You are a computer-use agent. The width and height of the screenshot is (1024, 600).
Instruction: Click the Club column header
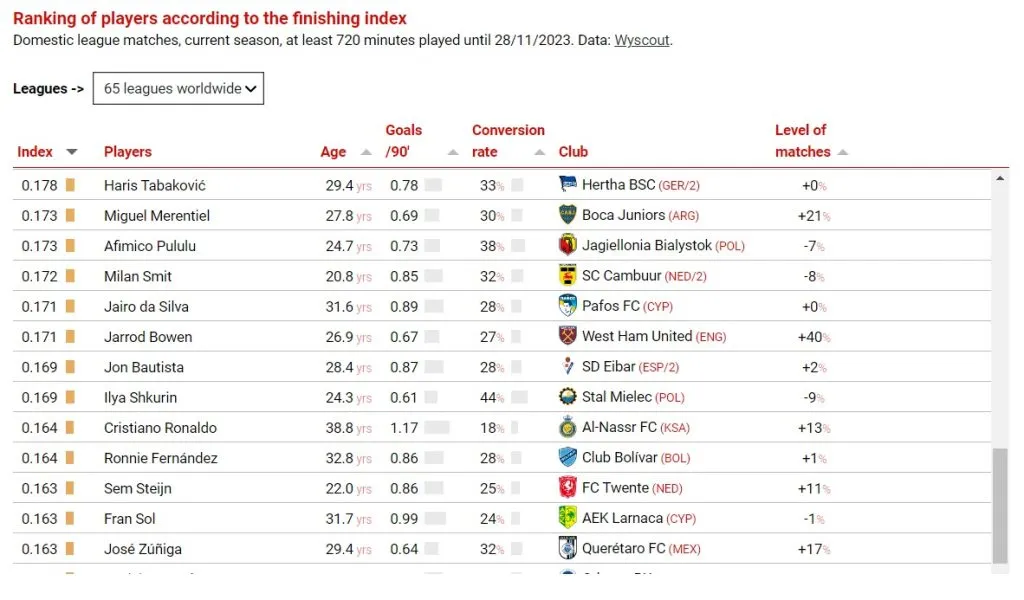pos(573,152)
